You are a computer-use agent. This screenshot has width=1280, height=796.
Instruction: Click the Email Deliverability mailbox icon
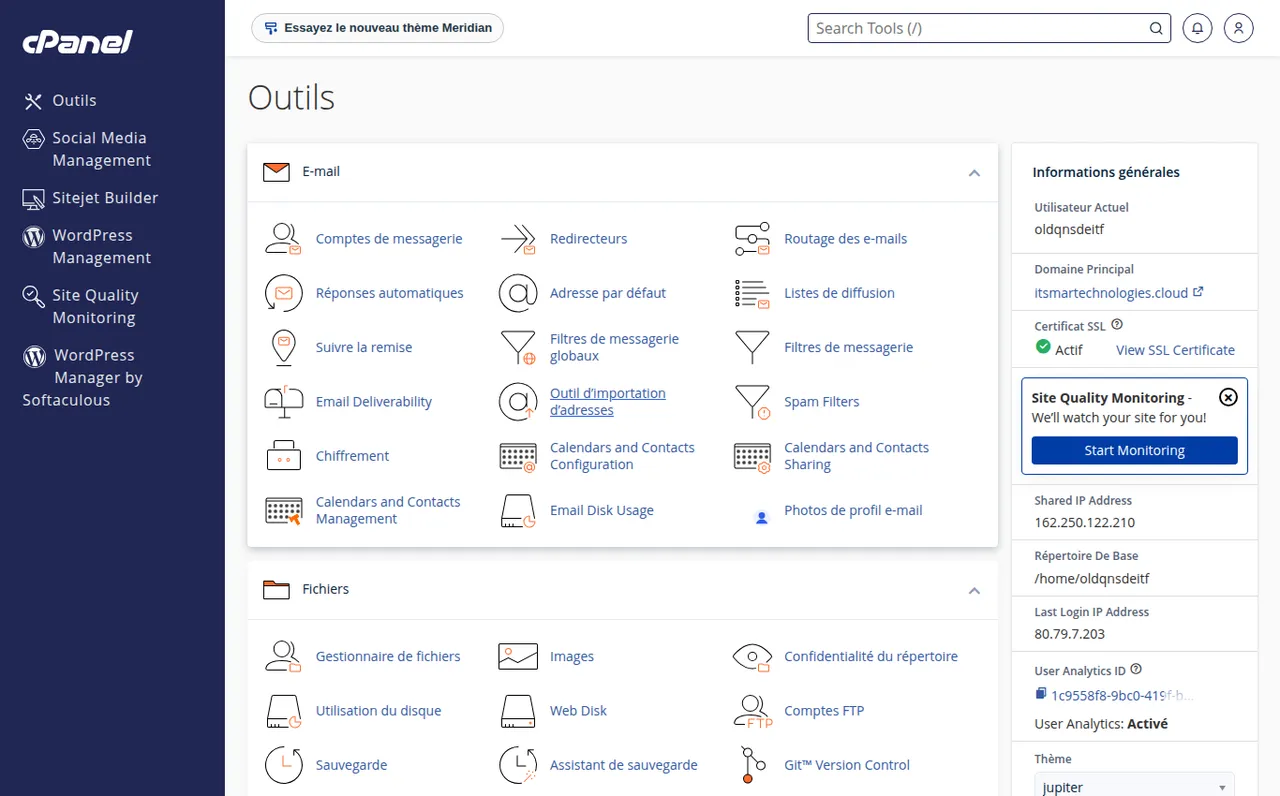pos(283,401)
